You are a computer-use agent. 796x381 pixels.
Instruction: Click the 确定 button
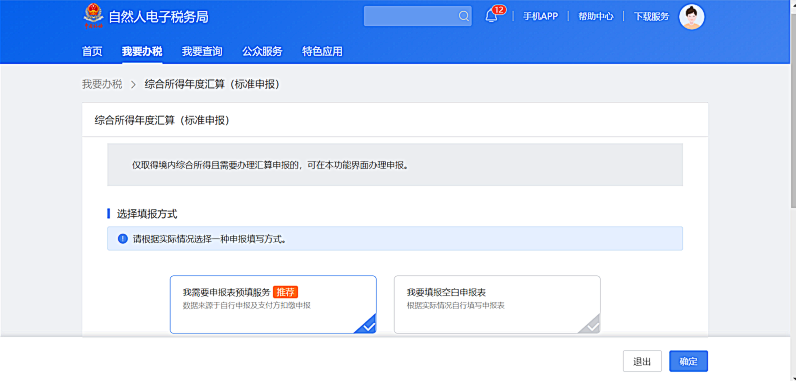[x=688, y=361]
